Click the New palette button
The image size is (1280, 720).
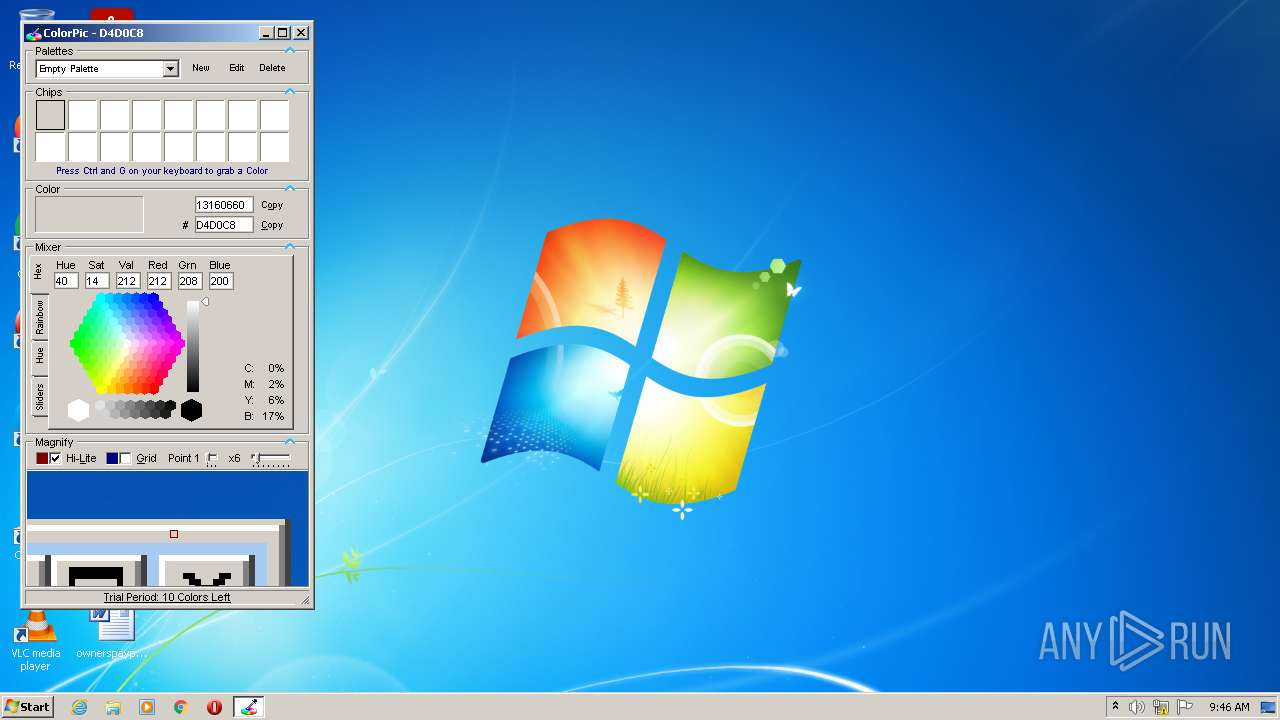(201, 68)
